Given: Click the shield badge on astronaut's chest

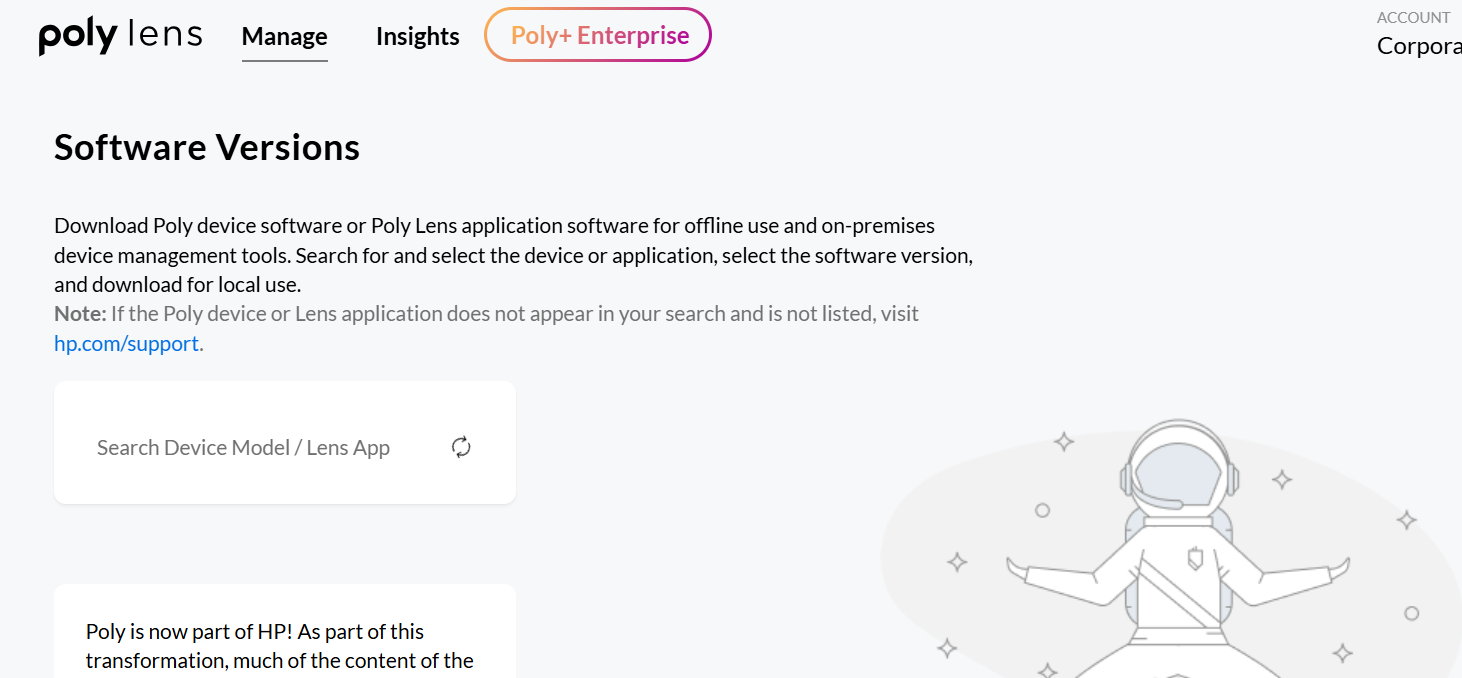Looking at the screenshot, I should [1195, 558].
